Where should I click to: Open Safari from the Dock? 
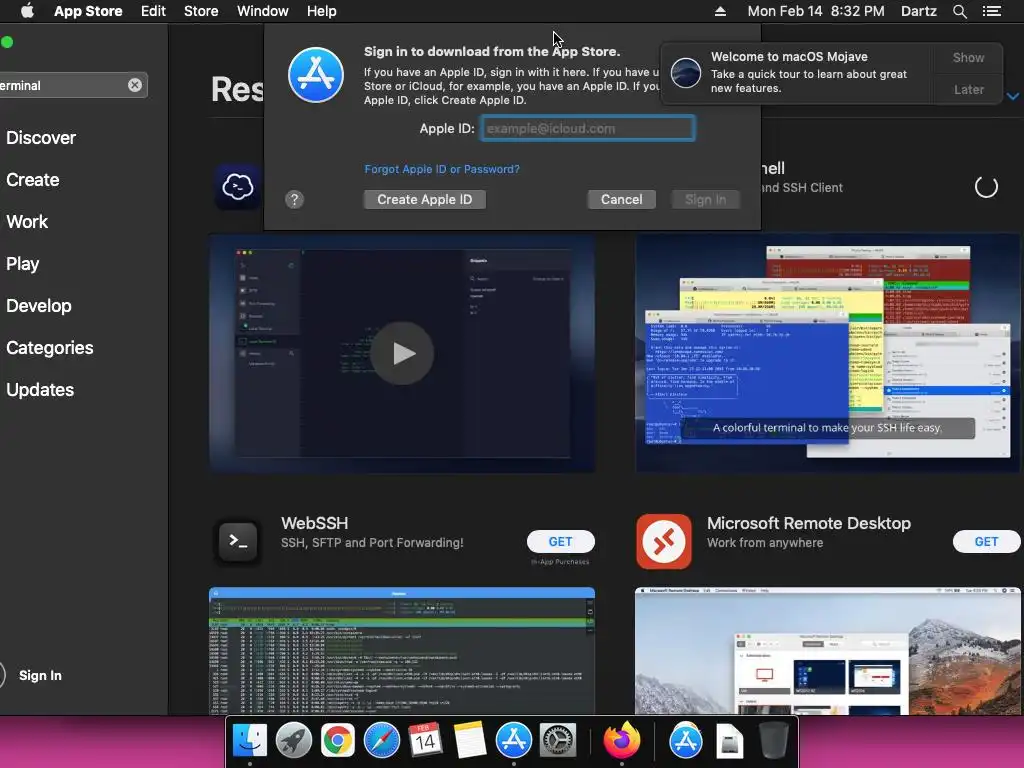[x=381, y=741]
